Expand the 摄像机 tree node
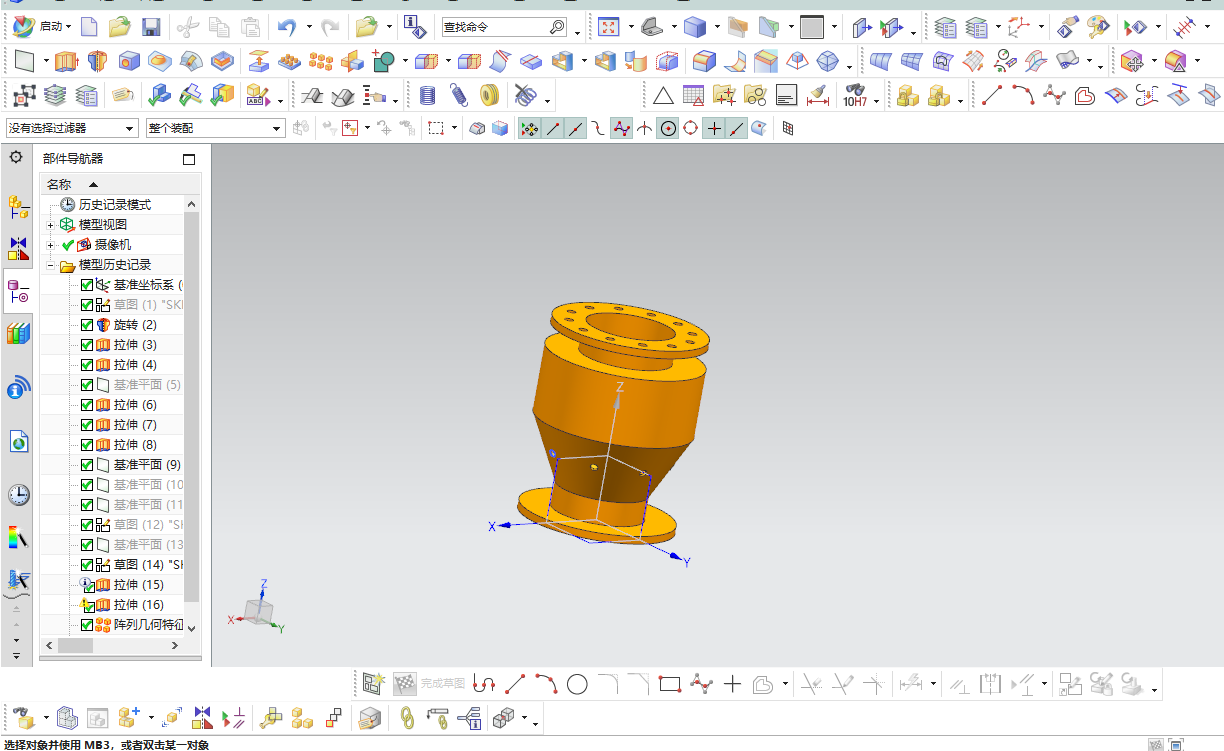 point(50,245)
